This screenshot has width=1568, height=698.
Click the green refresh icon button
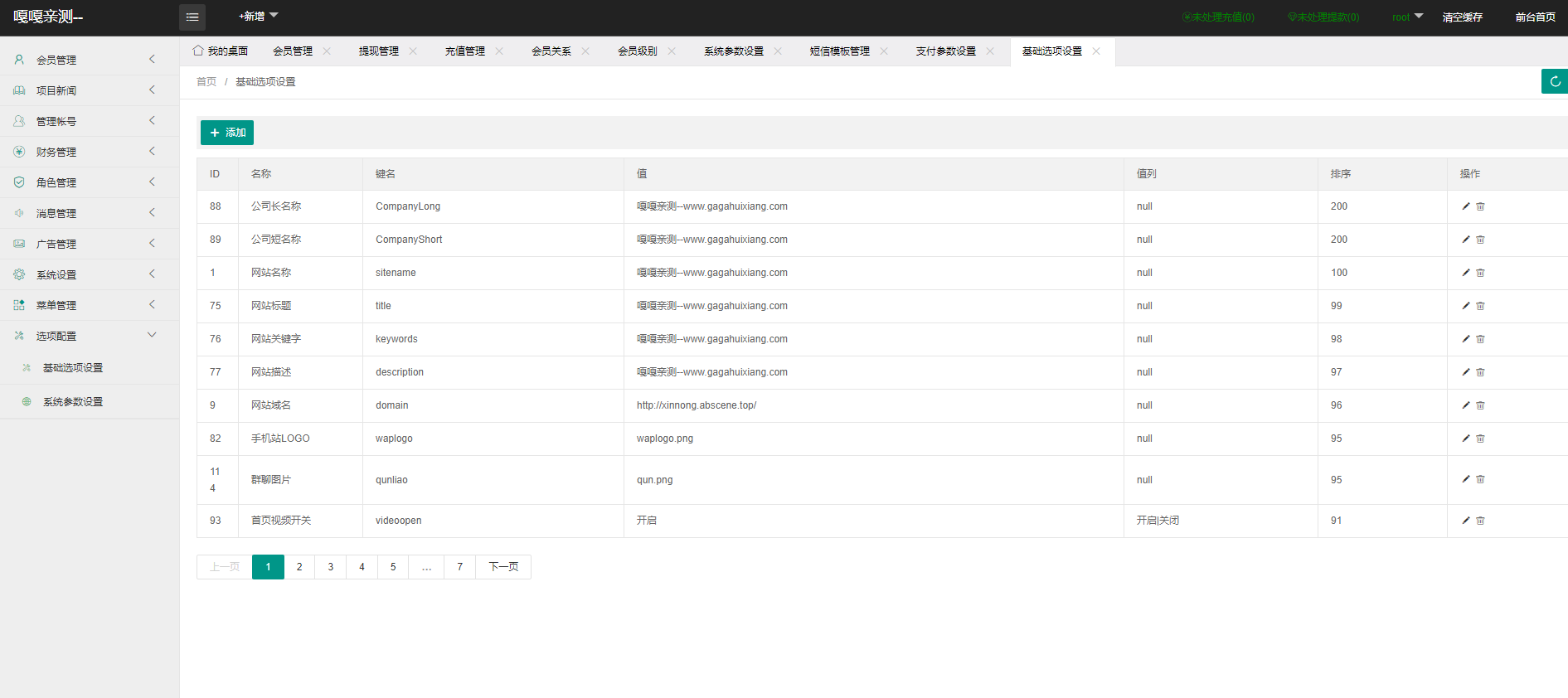pyautogui.click(x=1555, y=81)
